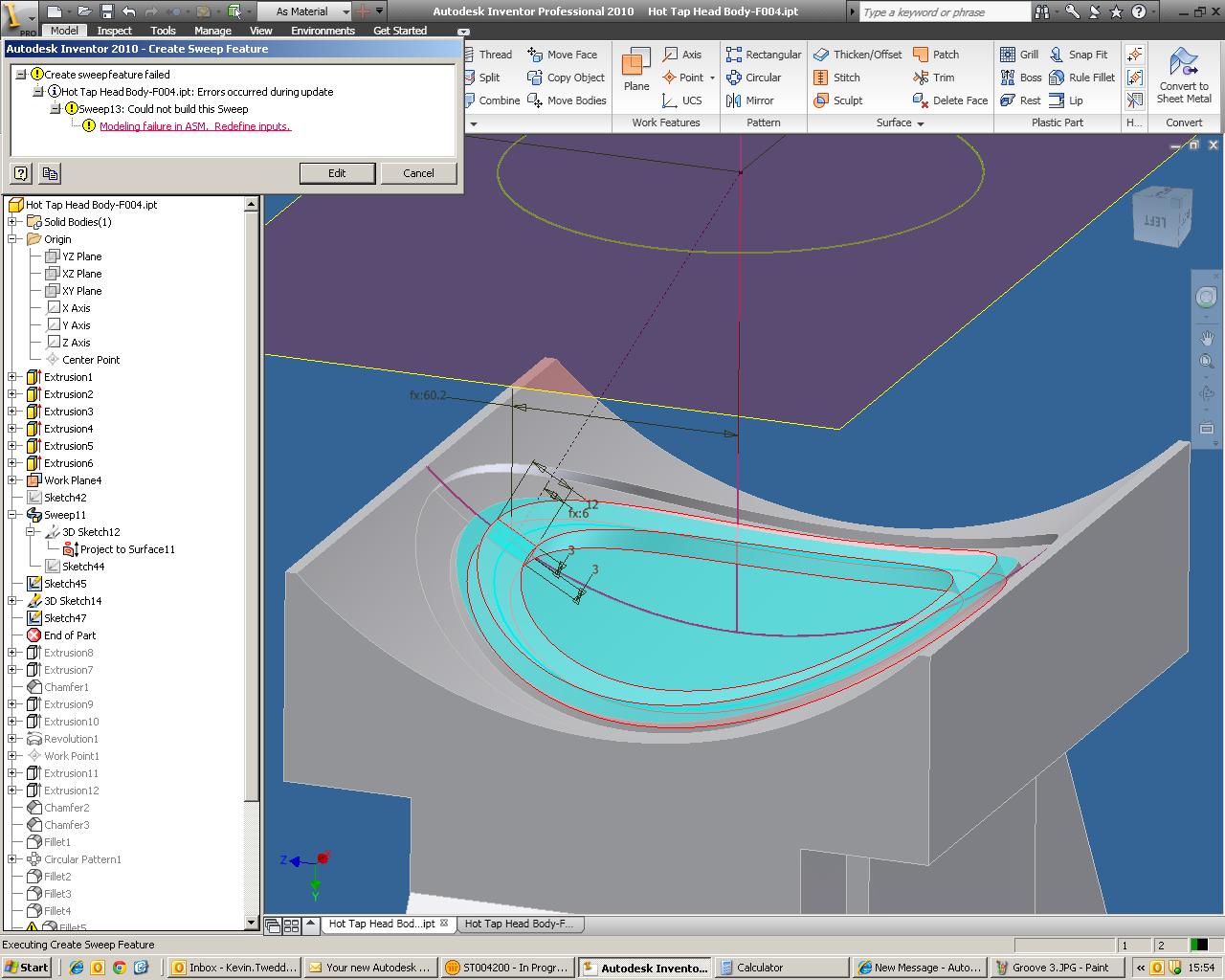The height and width of the screenshot is (980, 1225).
Task: Click the Windows Start button
Action: (x=27, y=968)
